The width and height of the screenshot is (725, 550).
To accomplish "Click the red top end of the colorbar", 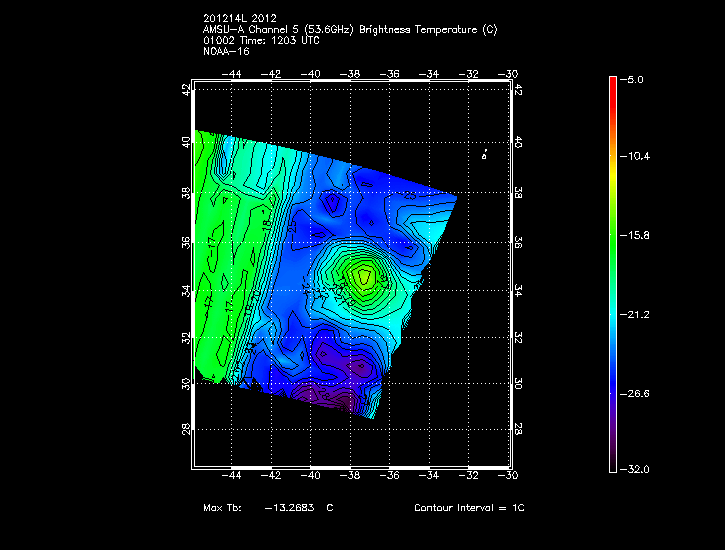I will [x=612, y=84].
